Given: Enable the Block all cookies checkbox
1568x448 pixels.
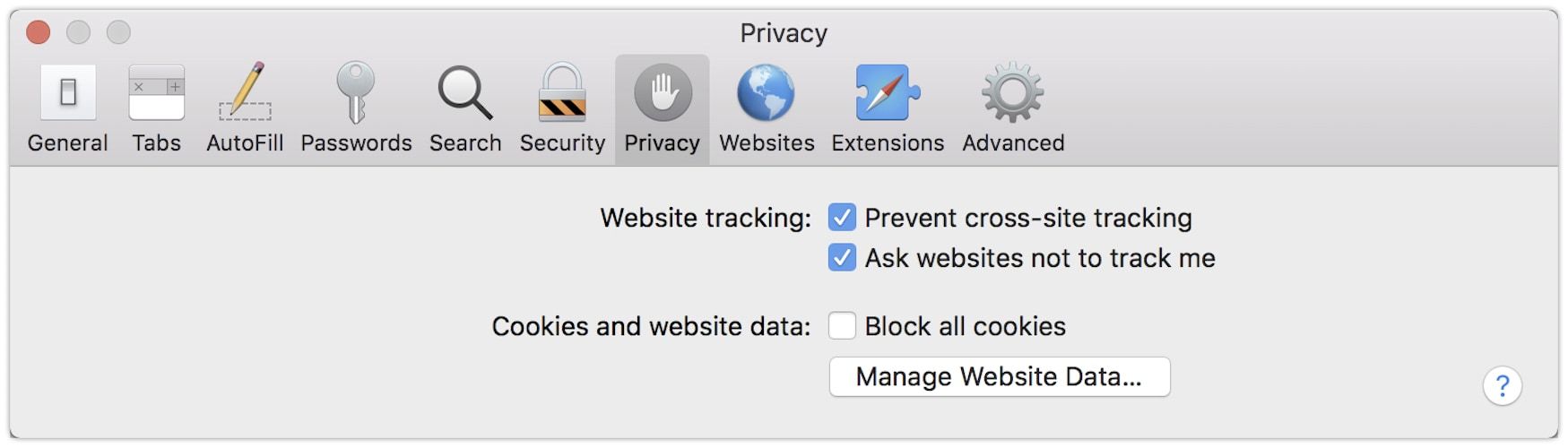Looking at the screenshot, I should [x=842, y=326].
